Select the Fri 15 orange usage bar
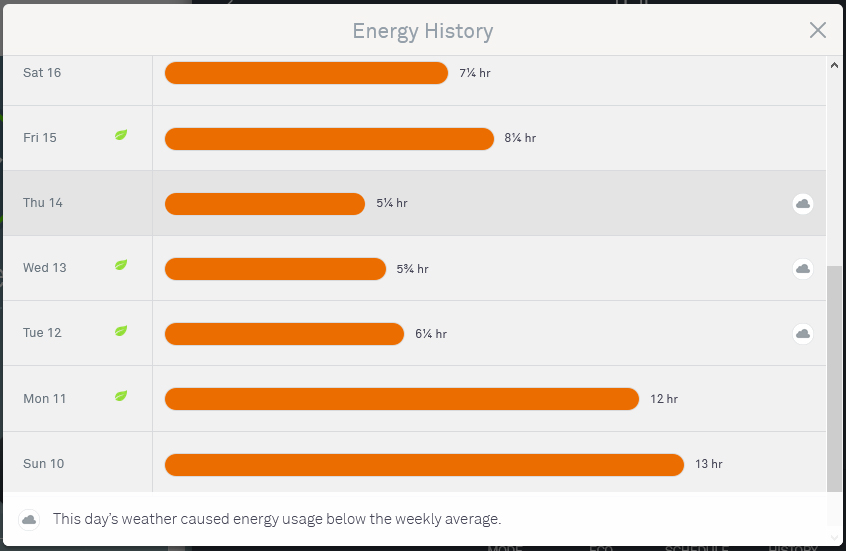 click(x=329, y=138)
